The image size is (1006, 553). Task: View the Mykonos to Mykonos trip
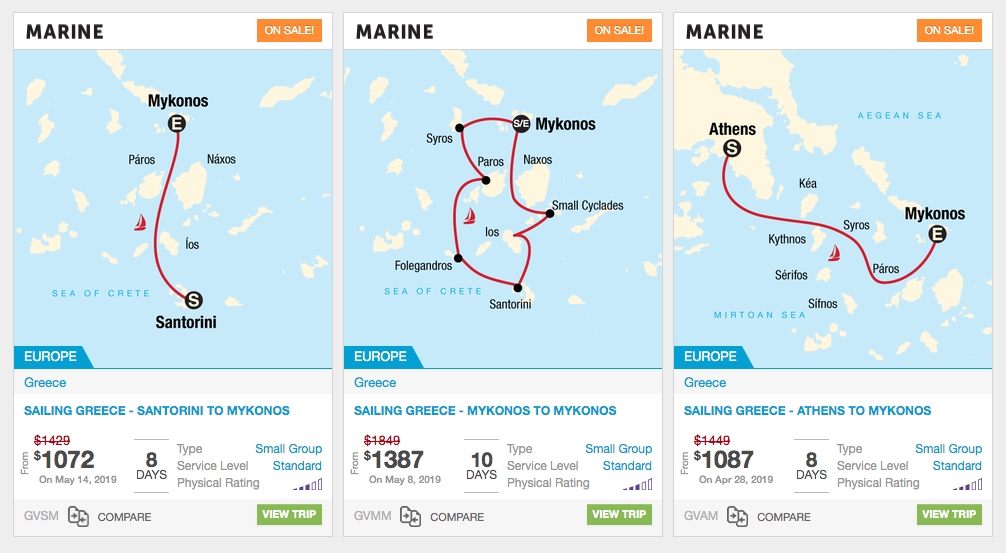click(619, 515)
